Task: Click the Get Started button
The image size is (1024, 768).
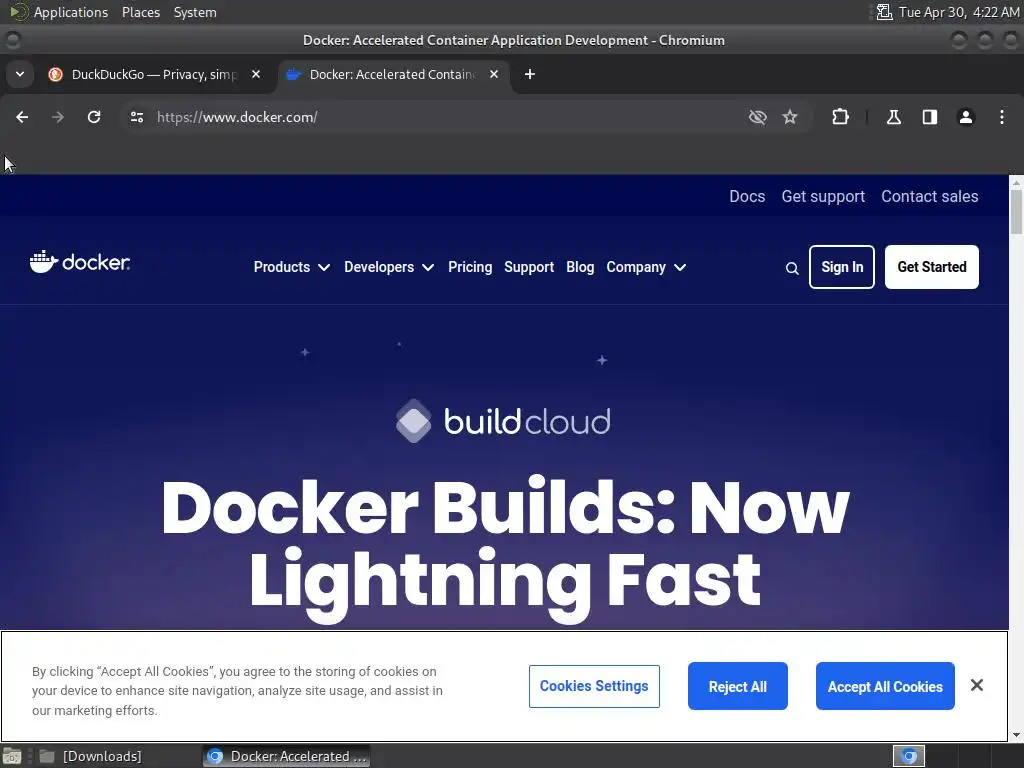Action: pos(932,267)
